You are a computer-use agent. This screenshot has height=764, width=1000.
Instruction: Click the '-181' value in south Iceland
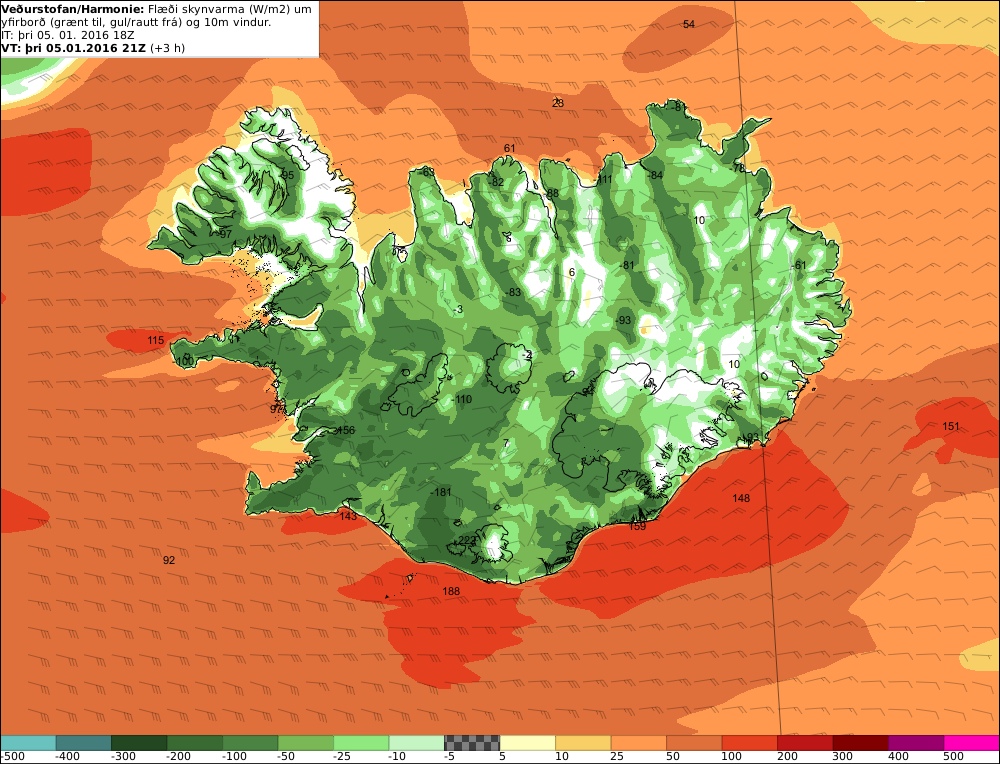(x=441, y=492)
